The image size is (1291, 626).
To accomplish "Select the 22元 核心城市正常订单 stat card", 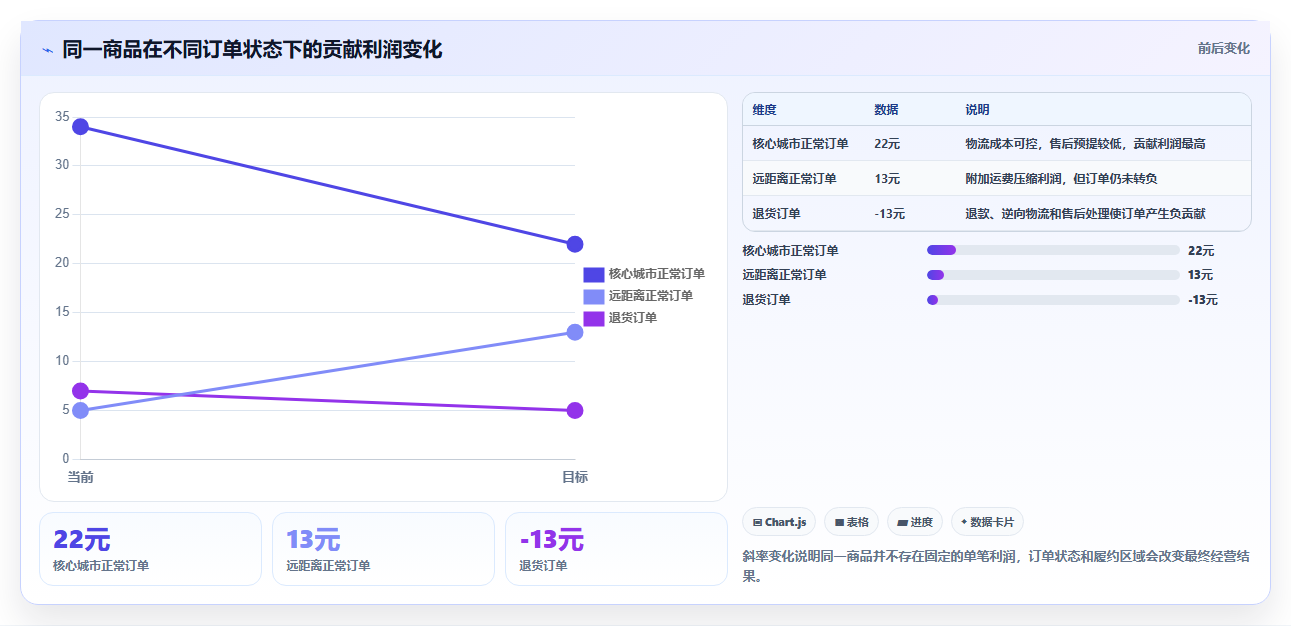I will 150,549.
